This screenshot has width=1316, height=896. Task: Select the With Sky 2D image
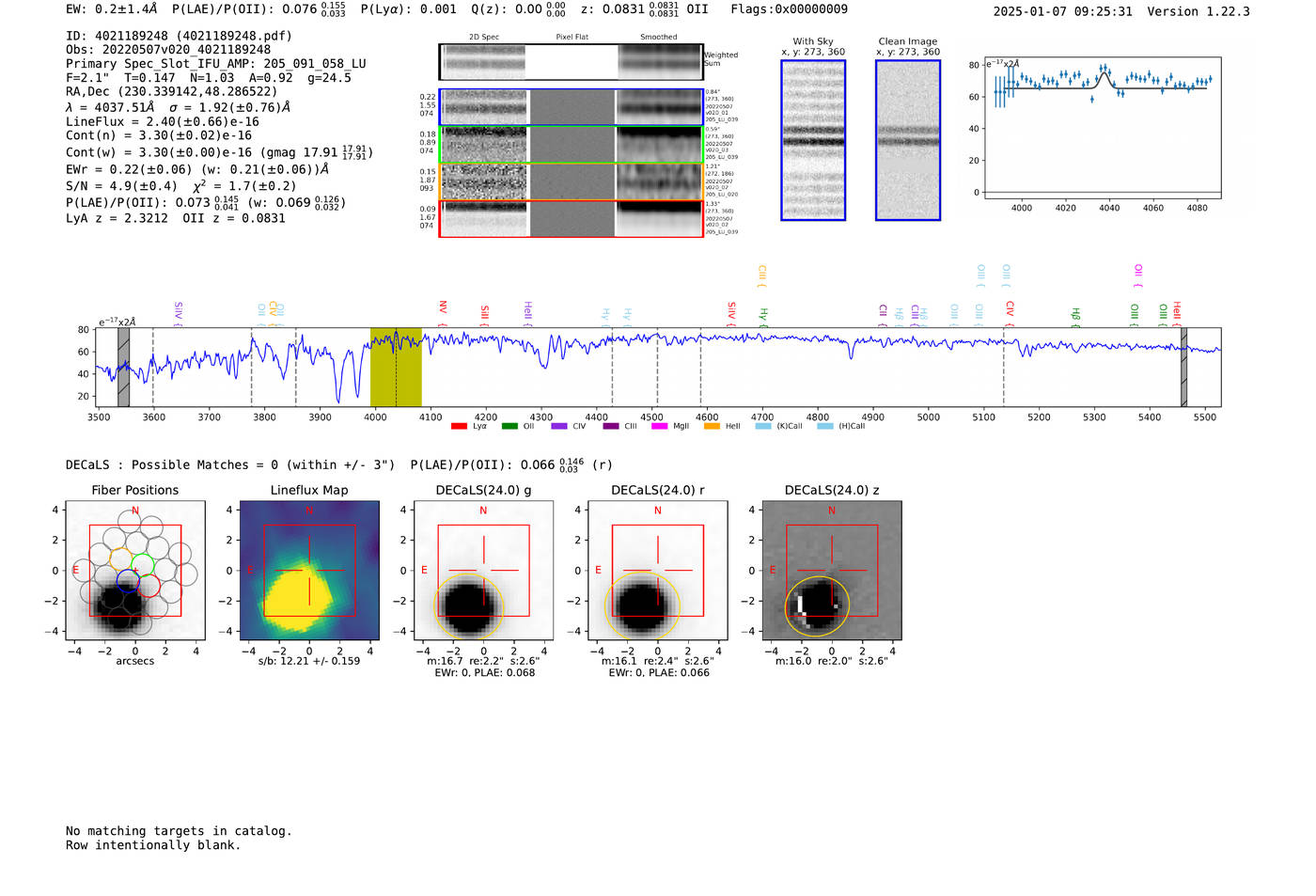point(813,140)
